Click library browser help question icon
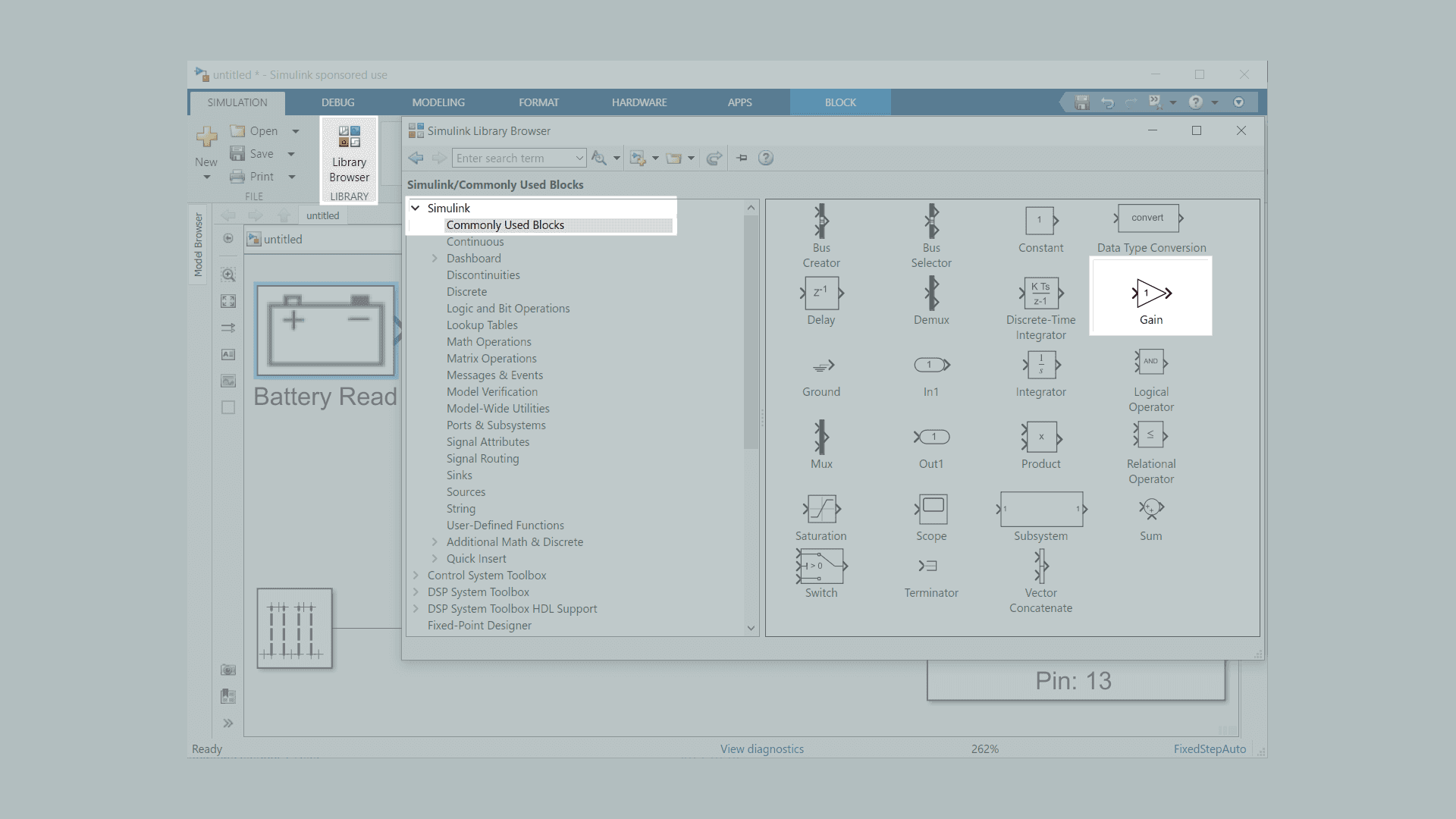Viewport: 1456px width, 819px height. [766, 158]
